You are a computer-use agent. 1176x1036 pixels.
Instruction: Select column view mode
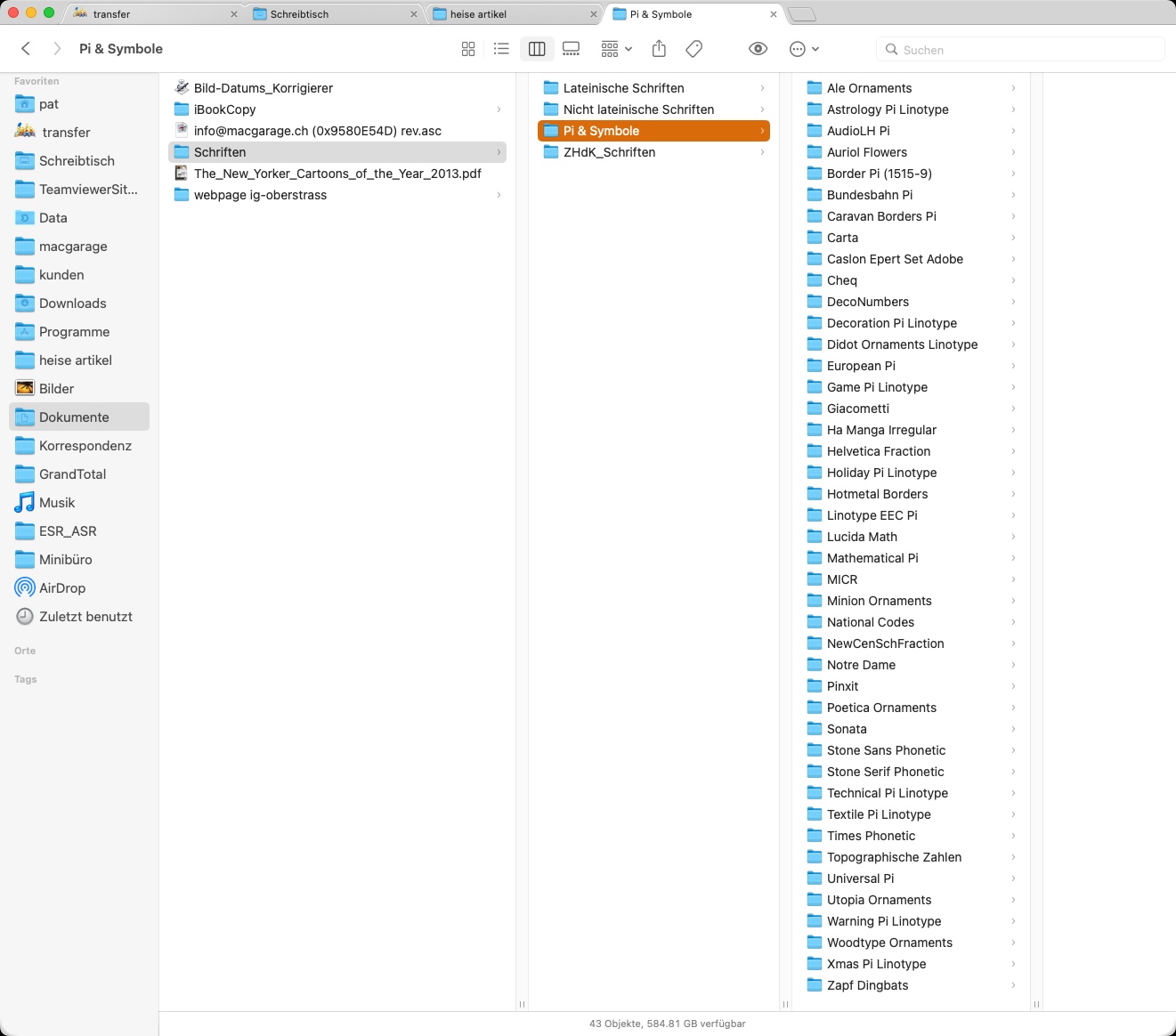(x=537, y=49)
